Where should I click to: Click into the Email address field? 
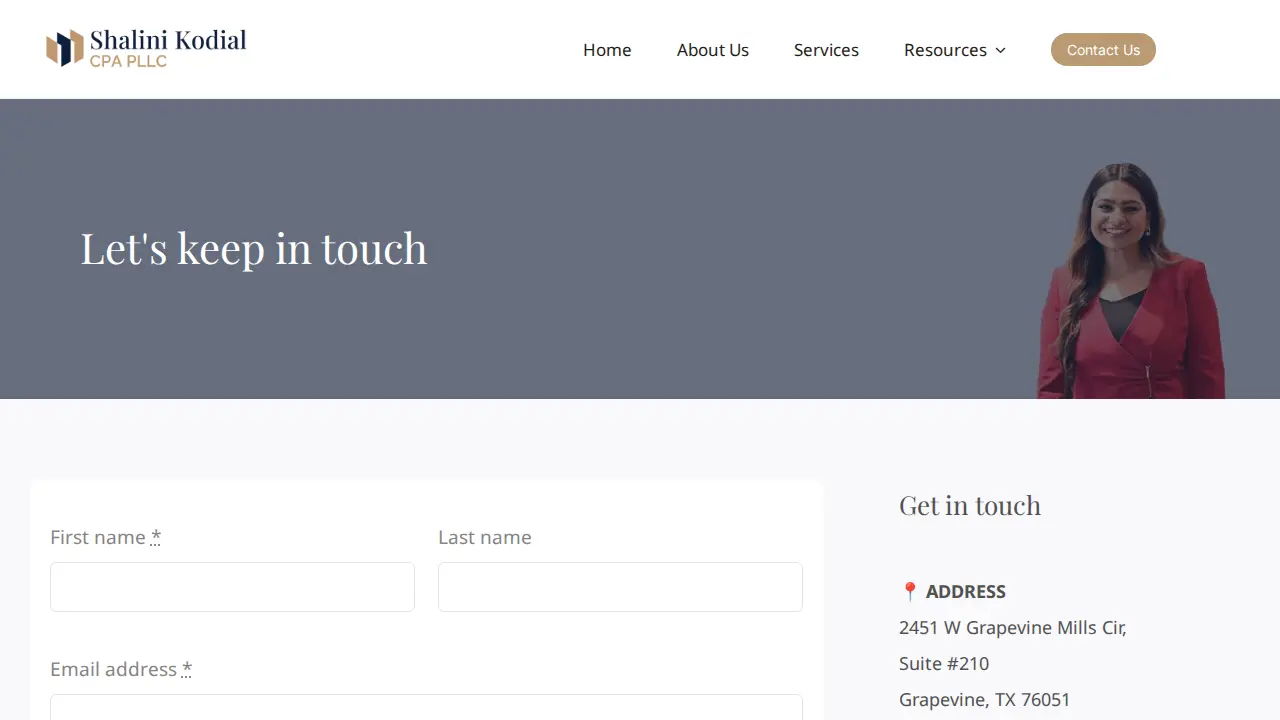click(426, 707)
